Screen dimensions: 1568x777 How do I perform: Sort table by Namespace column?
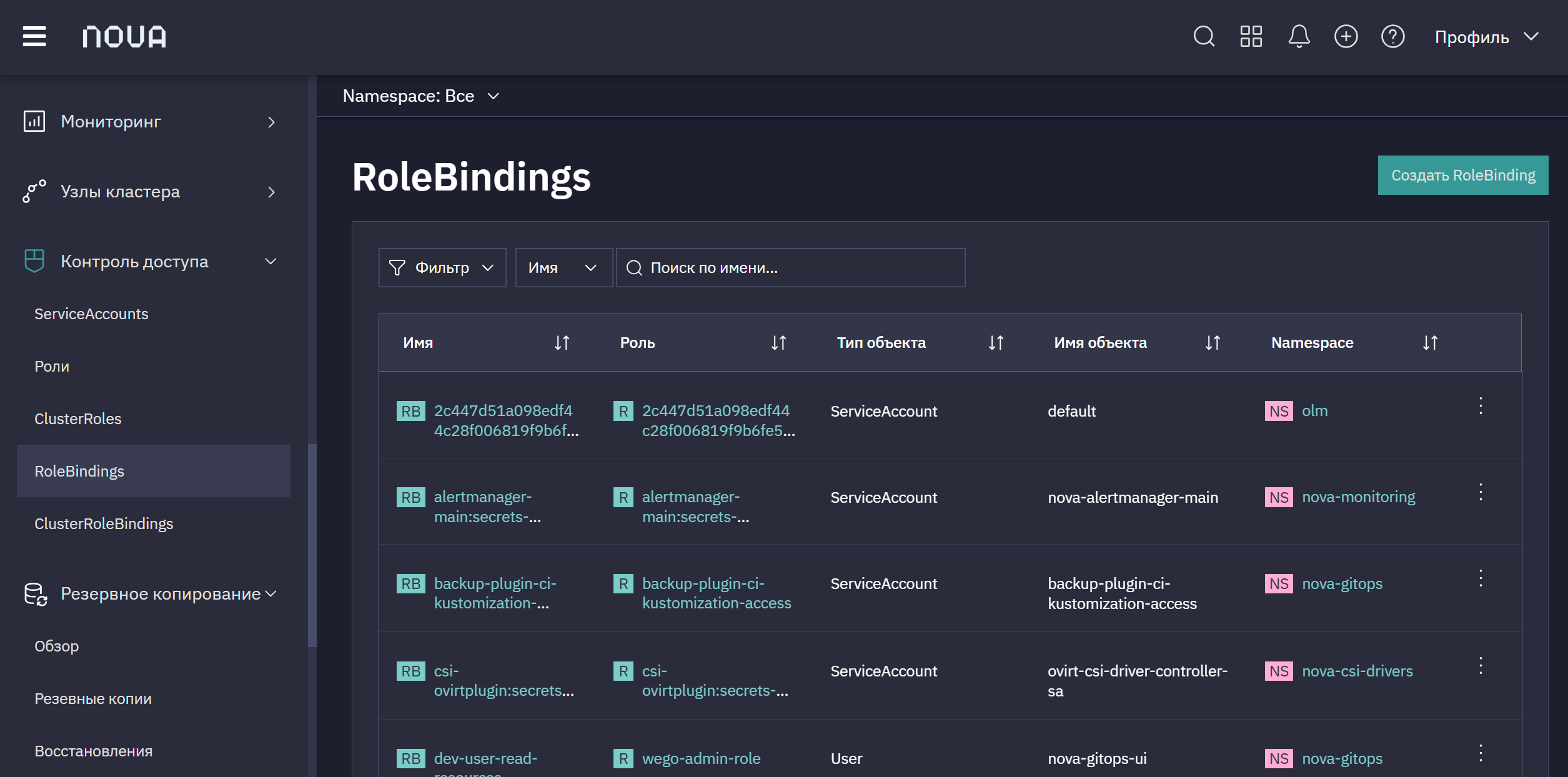(x=1430, y=343)
